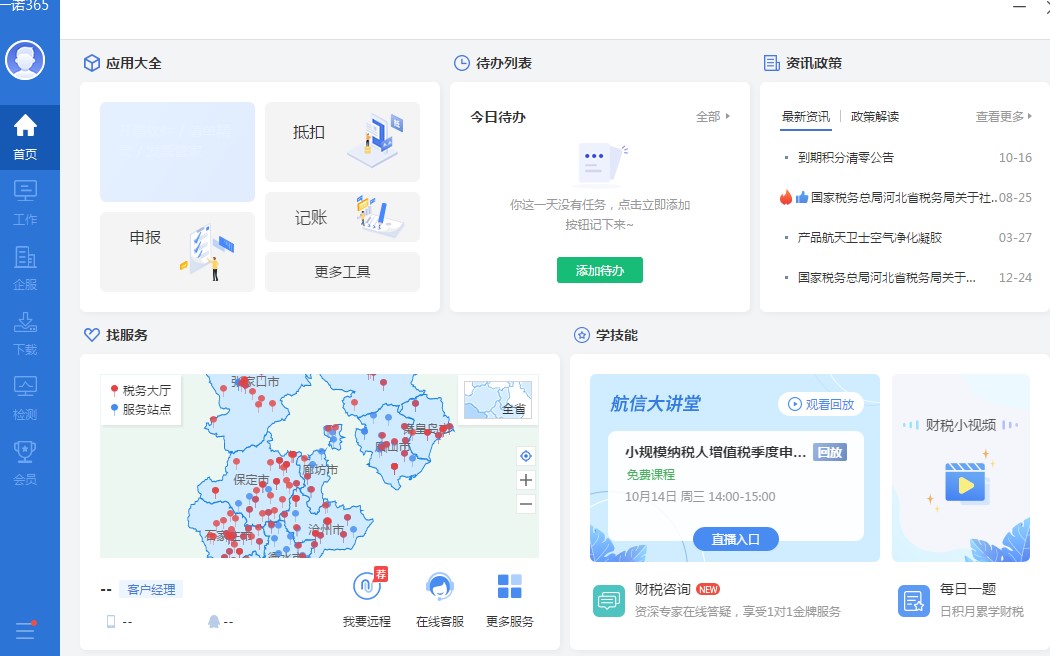Viewport: 1050px width, 656px height.
Task: Click 直播入口 button
Action: pos(735,539)
